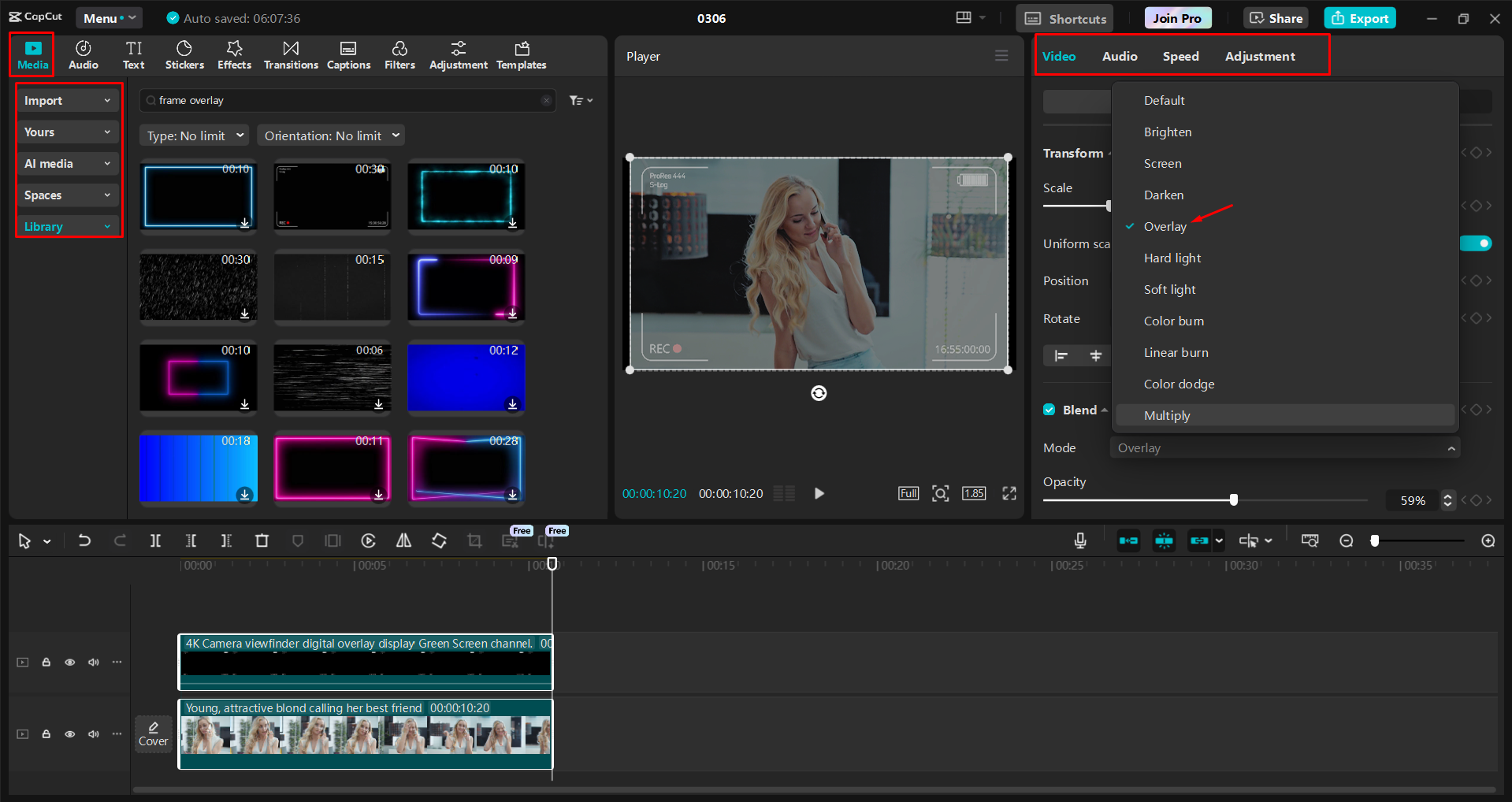Viewport: 1512px width, 802px height.
Task: Open the Orientation: No limit dropdown
Action: tap(332, 136)
